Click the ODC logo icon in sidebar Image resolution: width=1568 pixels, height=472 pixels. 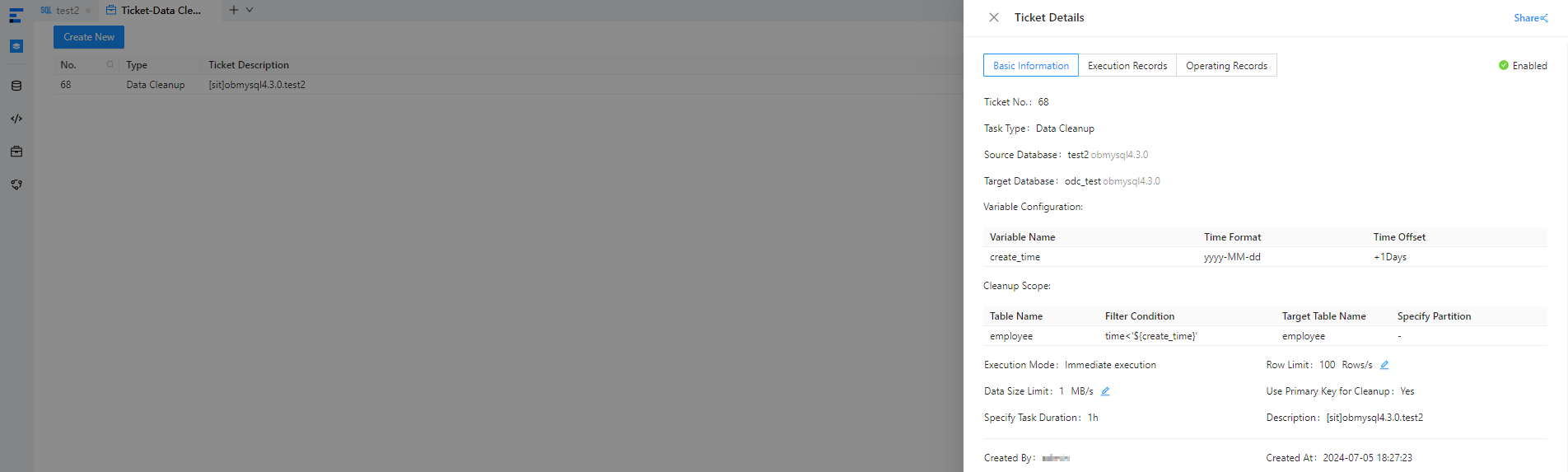16,15
